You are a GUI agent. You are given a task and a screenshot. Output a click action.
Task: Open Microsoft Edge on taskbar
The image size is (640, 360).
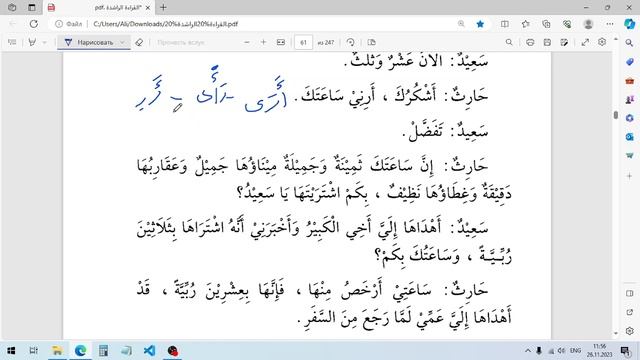pyautogui.click(x=80, y=351)
